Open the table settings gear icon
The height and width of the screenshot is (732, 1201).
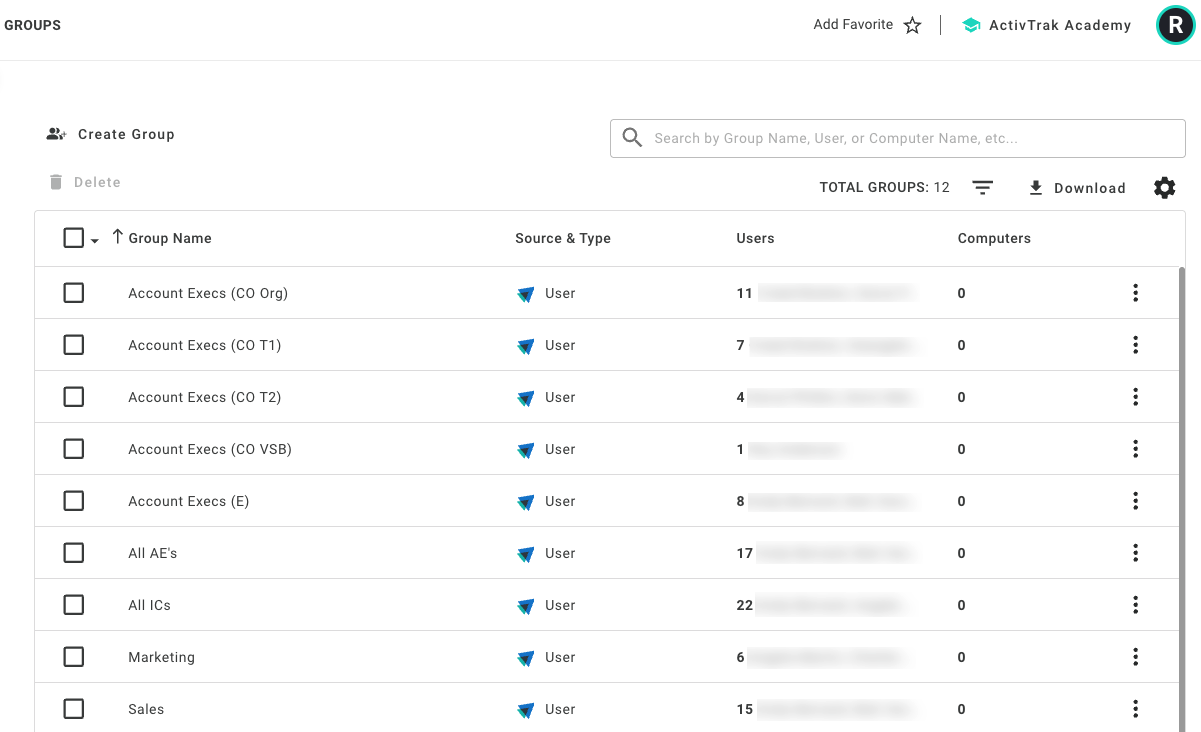point(1164,188)
